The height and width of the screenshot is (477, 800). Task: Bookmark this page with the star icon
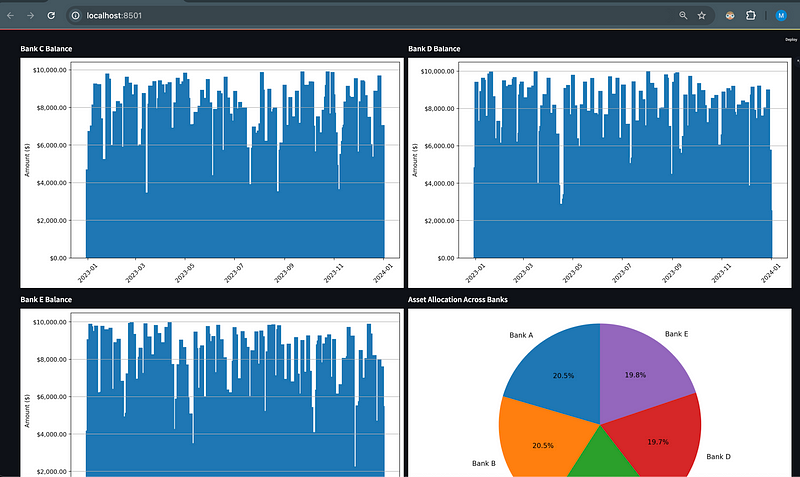pos(702,15)
